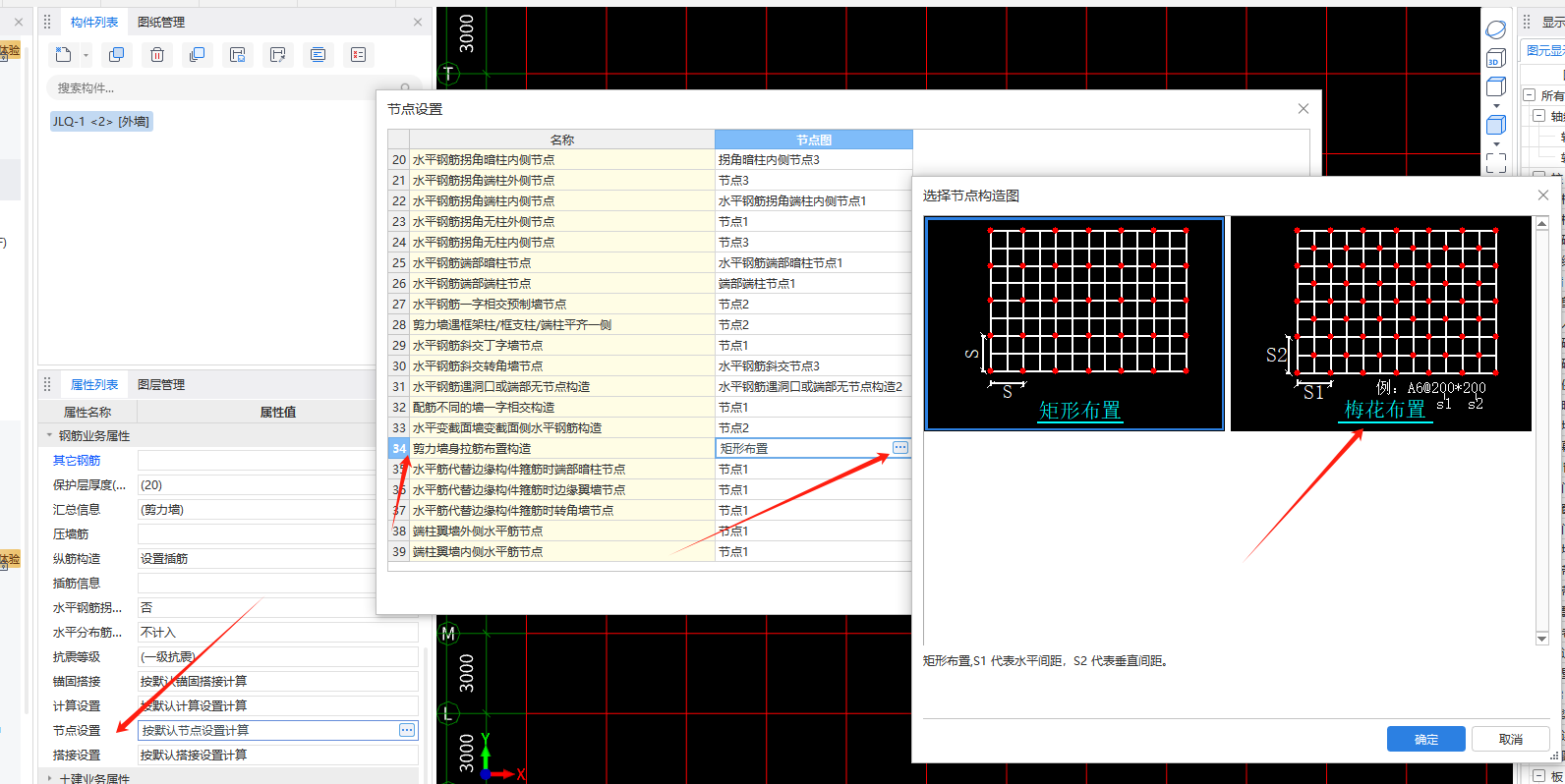Click the 其它钢筋 link

click(x=77, y=460)
